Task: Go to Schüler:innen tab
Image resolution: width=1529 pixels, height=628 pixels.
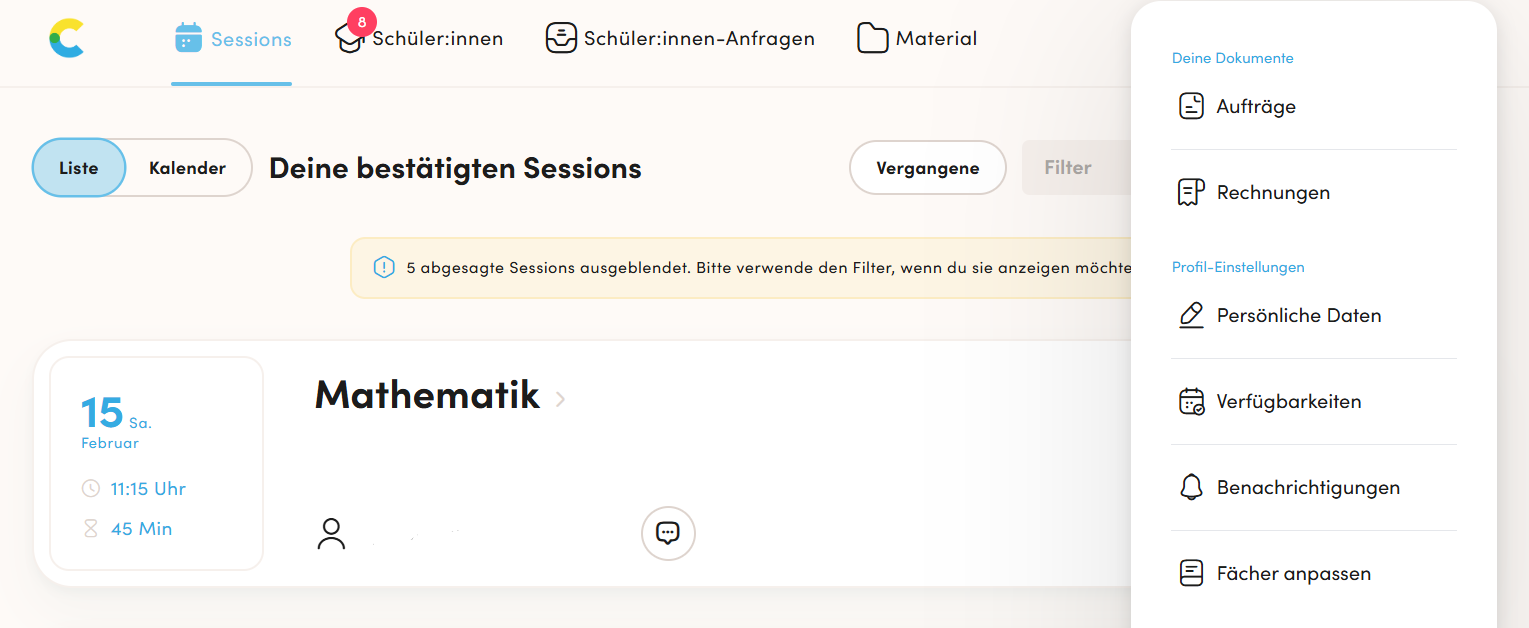Action: [419, 39]
